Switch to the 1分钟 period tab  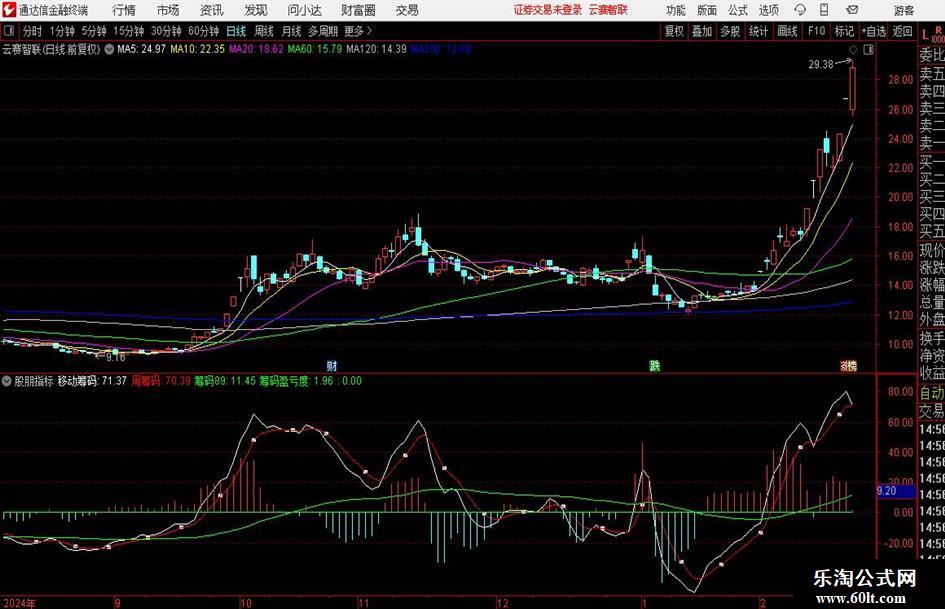click(61, 31)
